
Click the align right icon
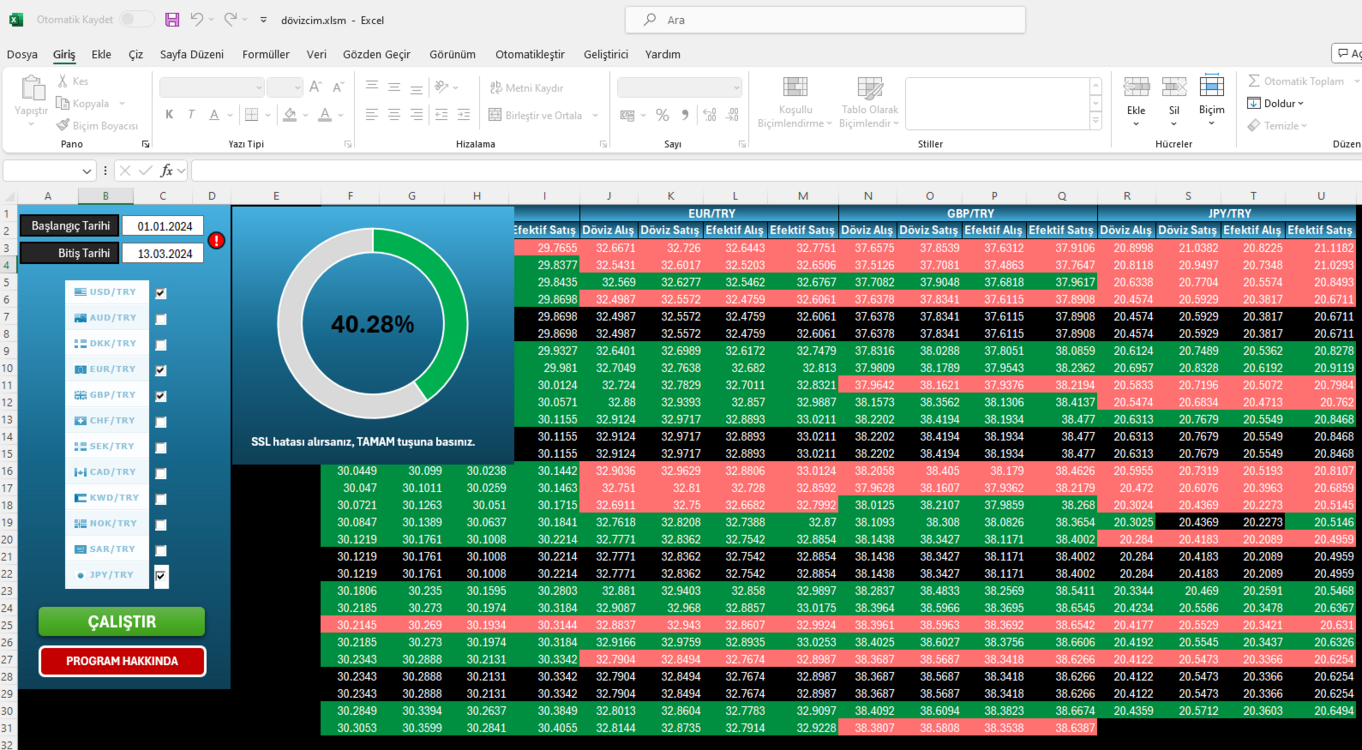tap(416, 115)
